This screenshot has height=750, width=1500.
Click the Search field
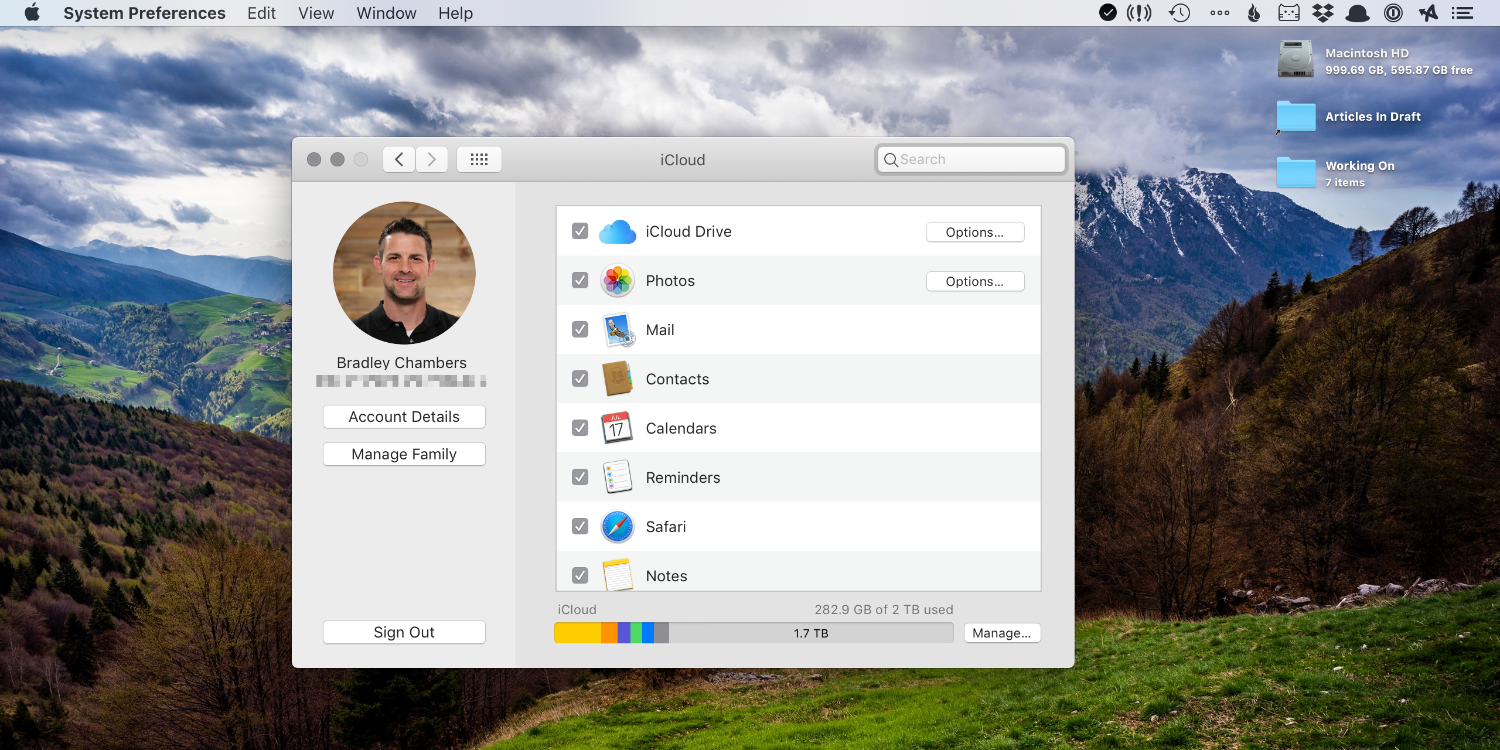click(971, 159)
